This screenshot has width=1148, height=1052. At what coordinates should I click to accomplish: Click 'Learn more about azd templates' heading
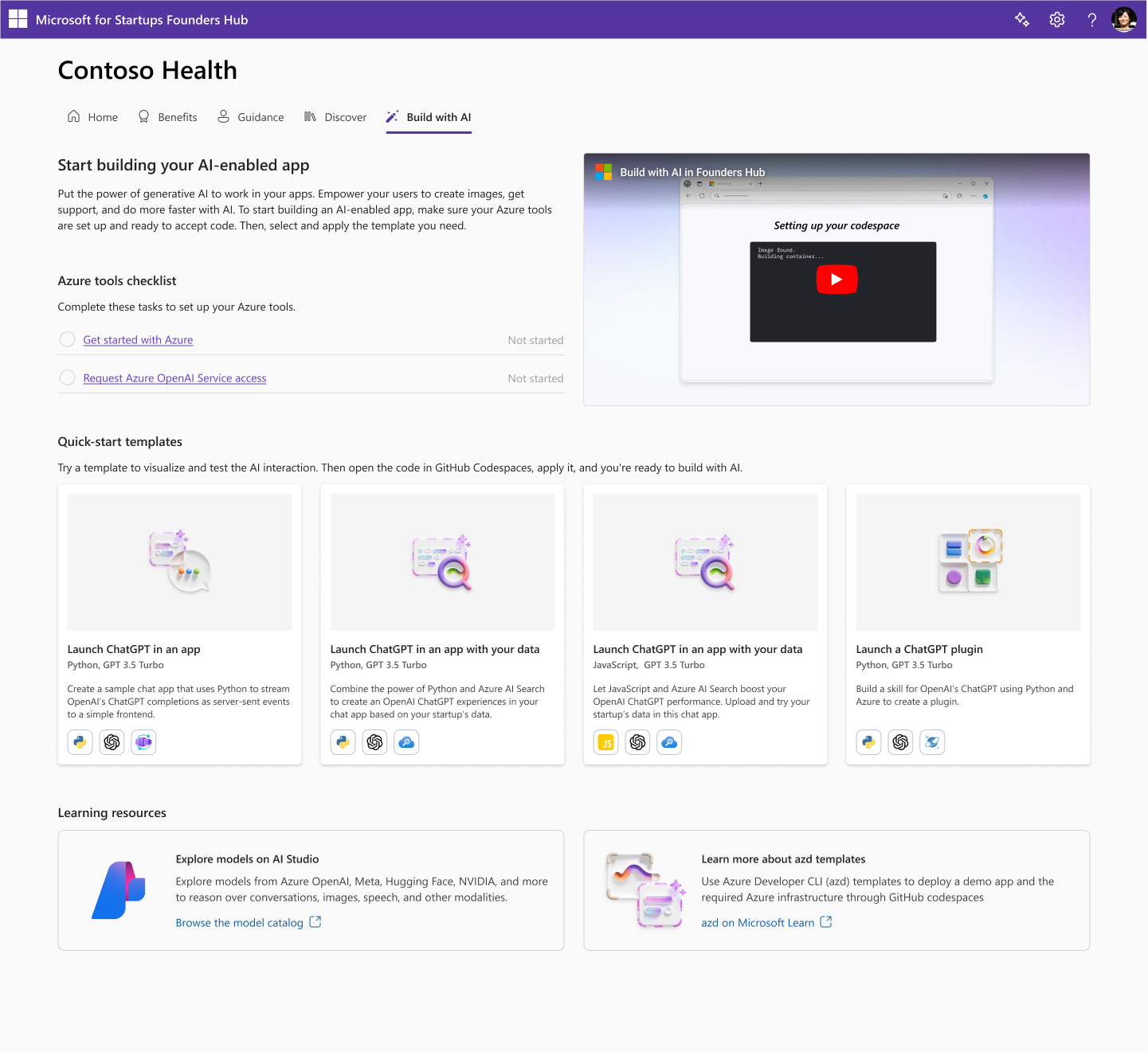(783, 858)
